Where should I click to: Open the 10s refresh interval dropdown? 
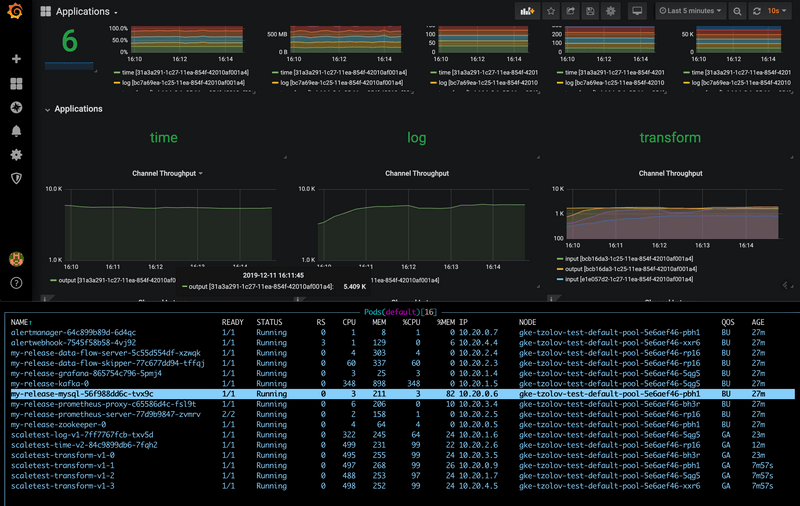[777, 11]
